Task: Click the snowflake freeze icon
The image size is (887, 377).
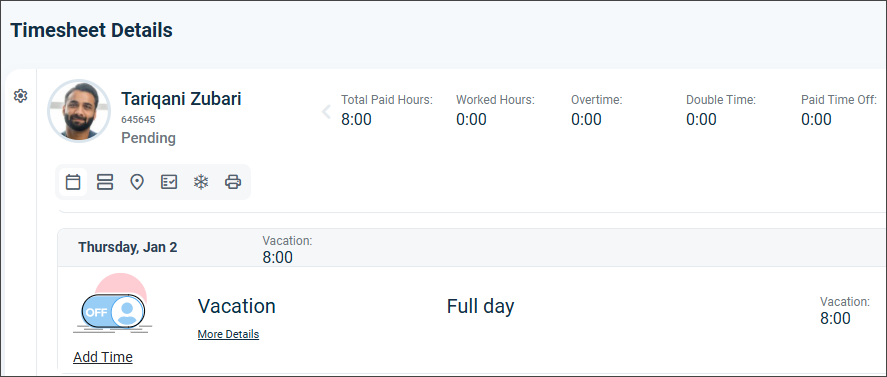Action: coord(201,182)
